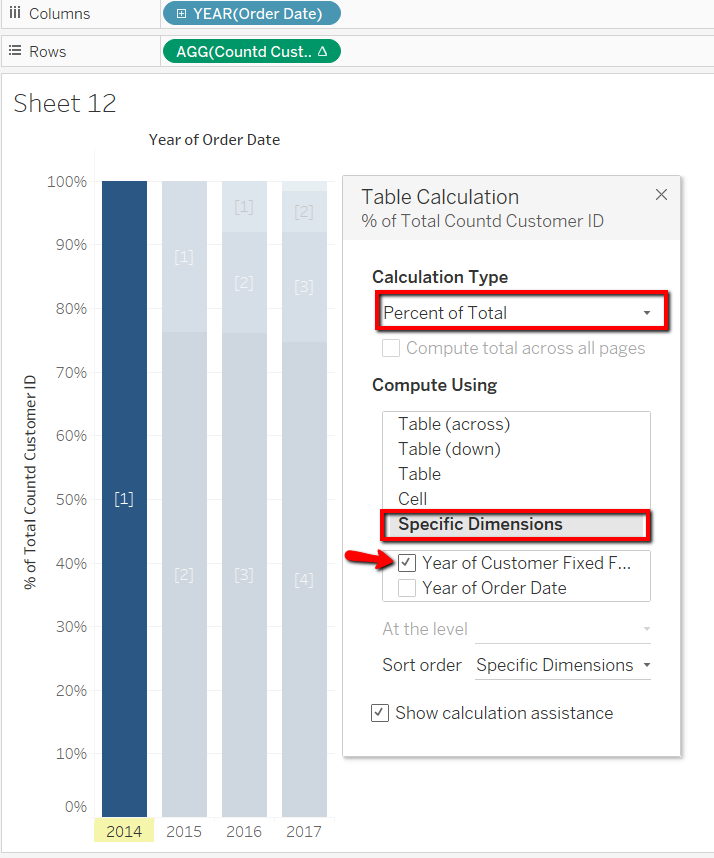Uncheck Year of Customer Fixed checkbox
This screenshot has height=858, width=714.
407,563
